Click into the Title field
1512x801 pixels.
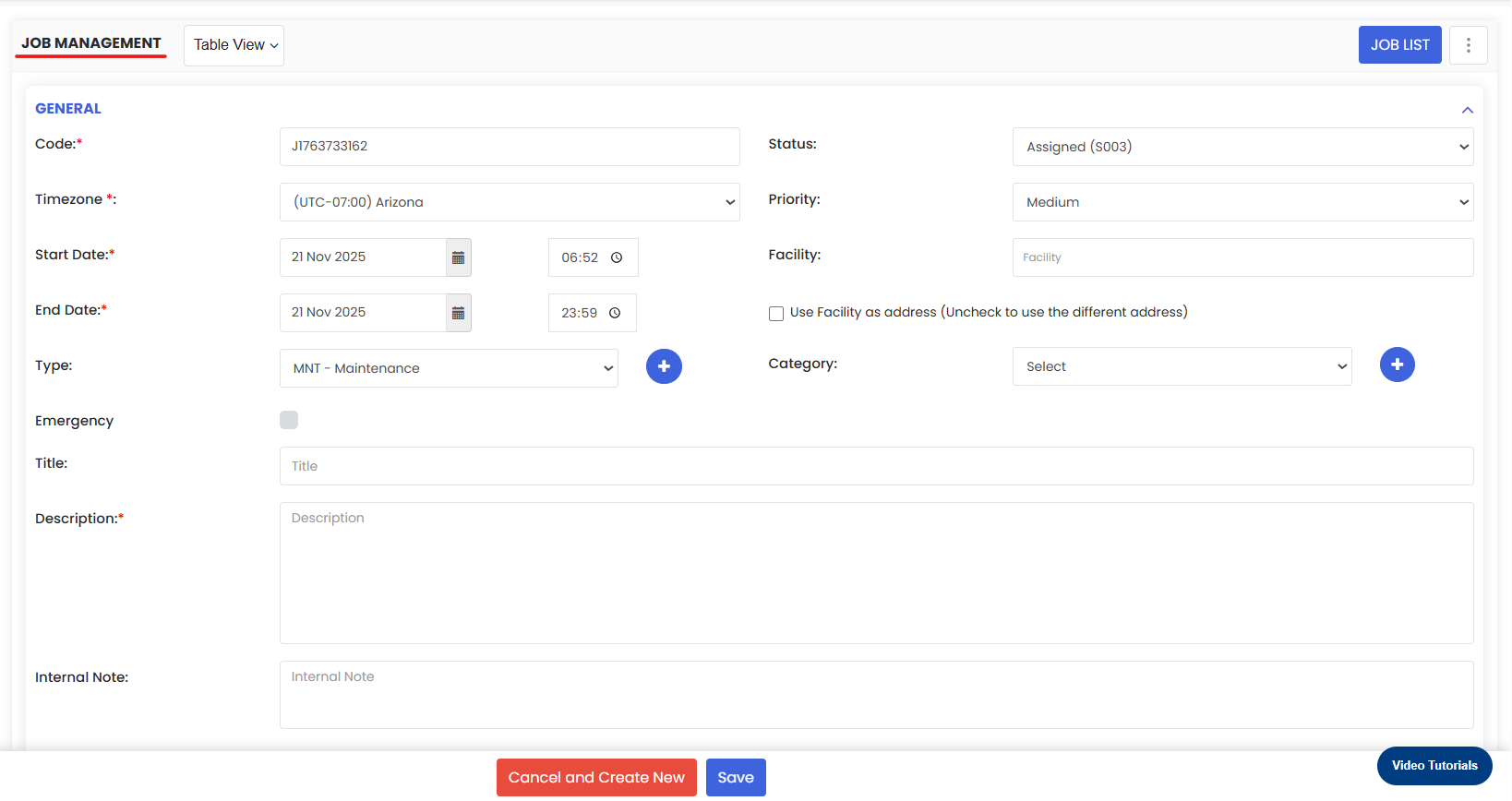click(x=876, y=466)
